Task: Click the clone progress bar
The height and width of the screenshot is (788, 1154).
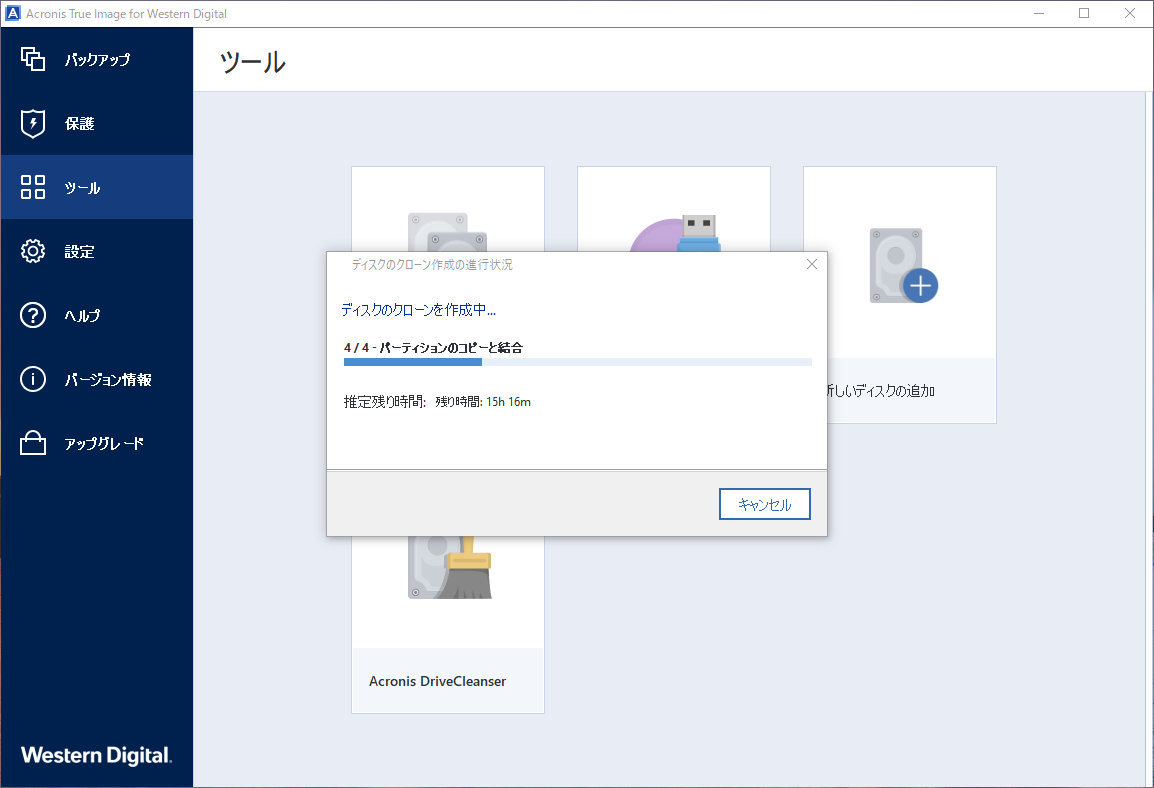Action: [x=578, y=362]
